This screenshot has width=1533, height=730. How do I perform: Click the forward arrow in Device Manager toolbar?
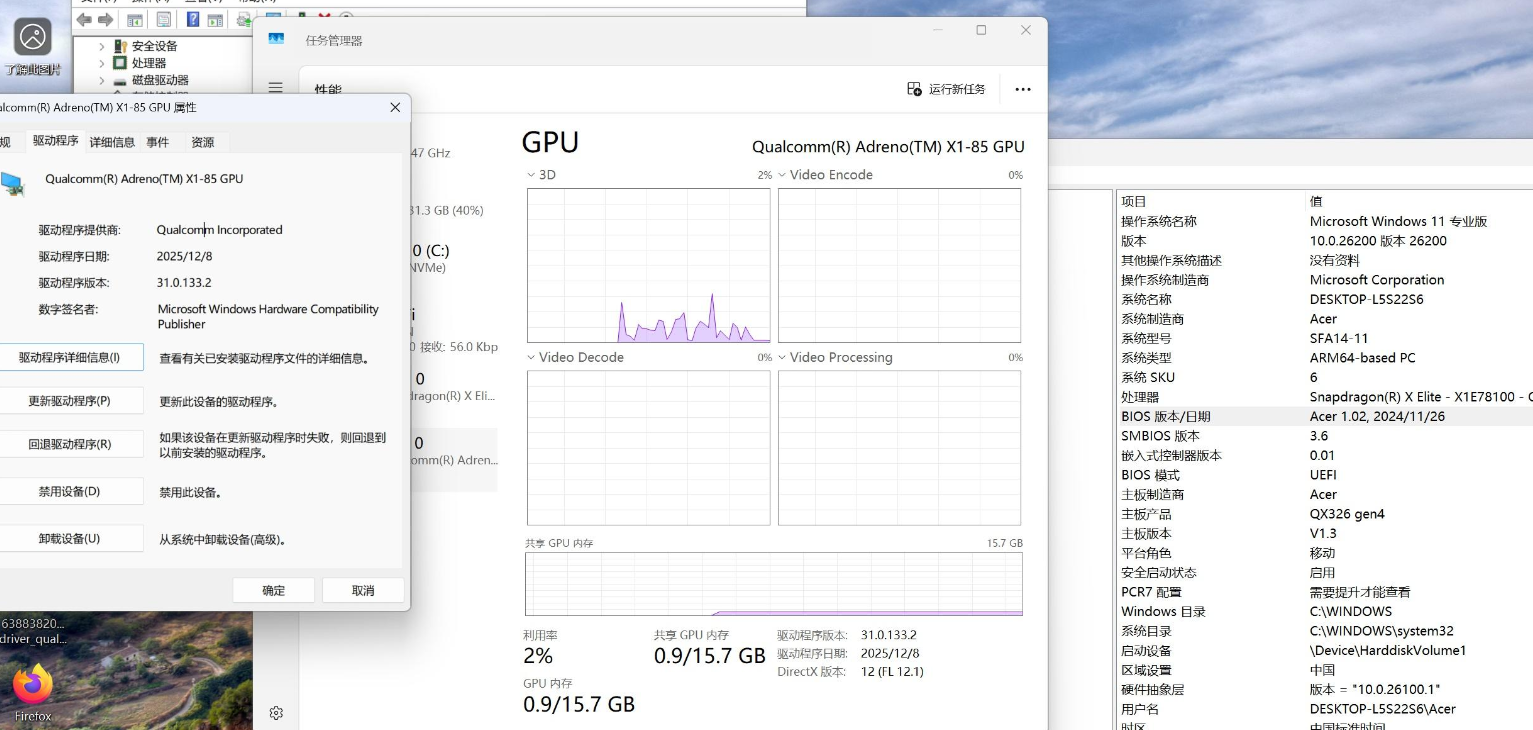(105, 20)
